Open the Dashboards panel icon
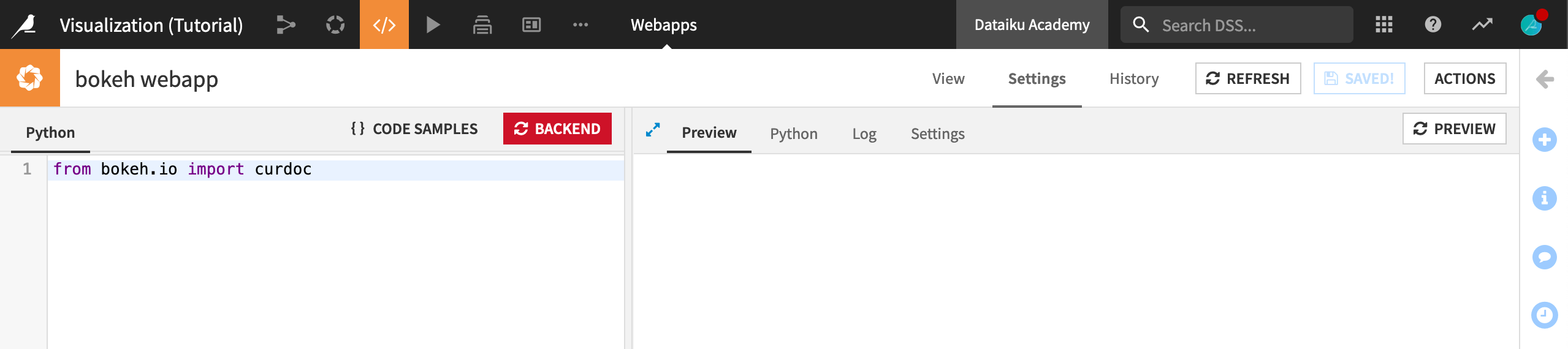 tap(531, 25)
